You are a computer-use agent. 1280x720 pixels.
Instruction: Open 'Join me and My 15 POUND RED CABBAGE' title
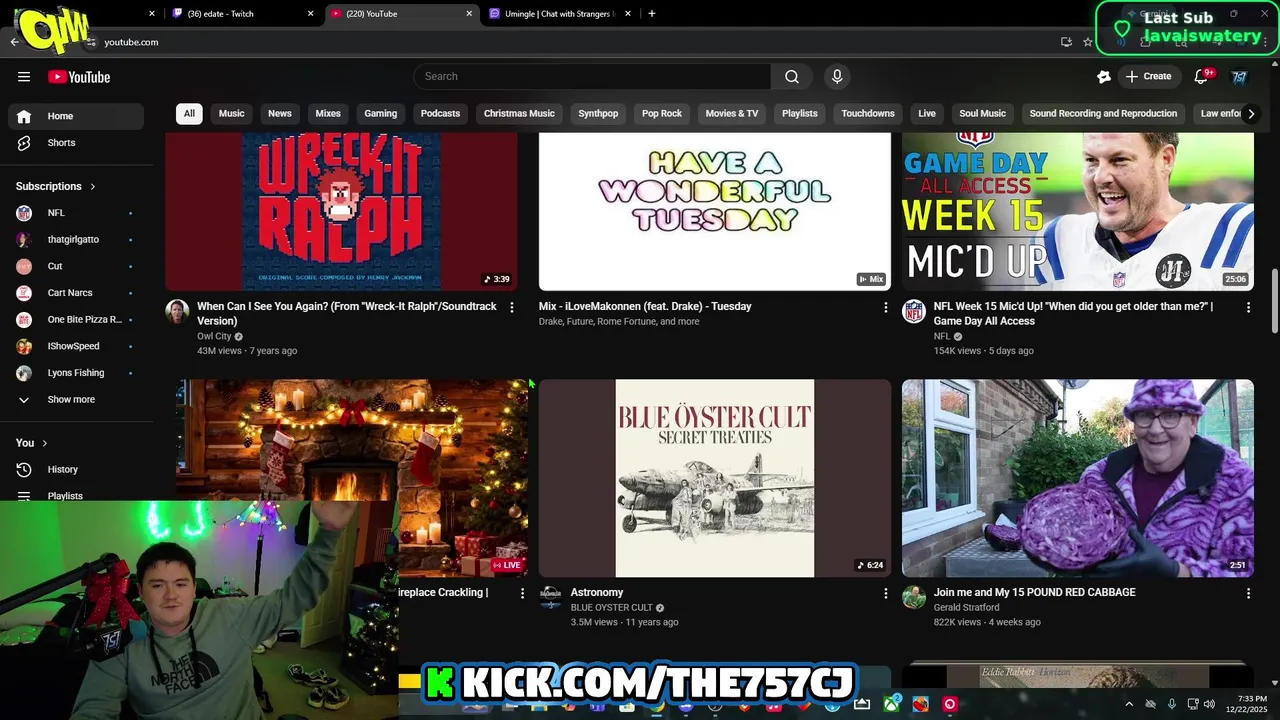[x=1034, y=593]
